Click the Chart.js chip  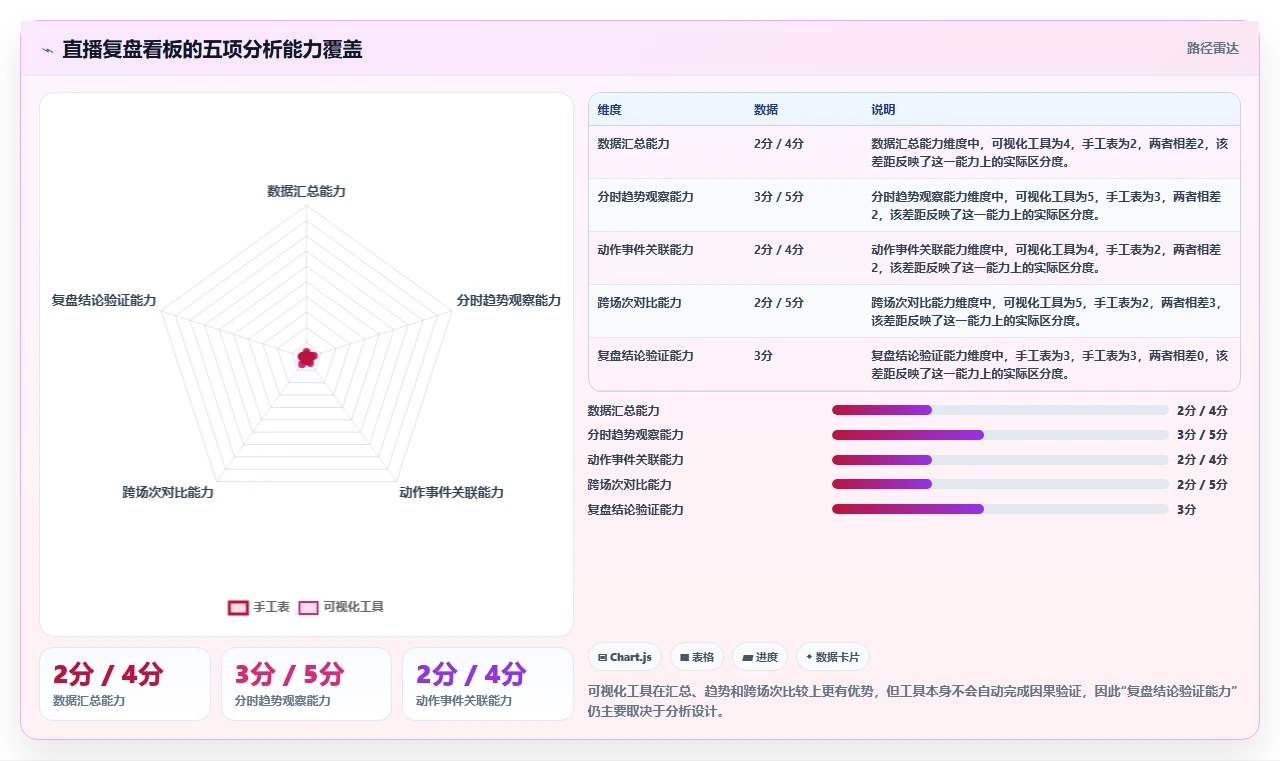[625, 657]
